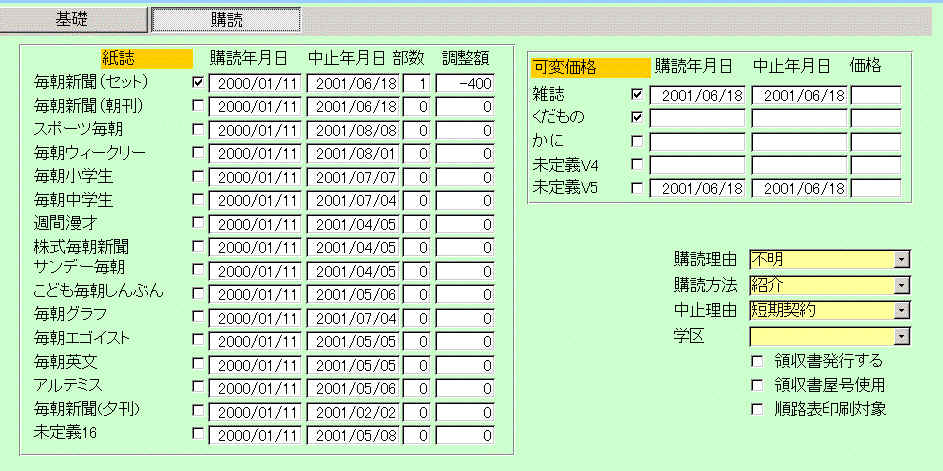
Task: Edit 毎朝中学生 subscription date field
Action: 255,201
